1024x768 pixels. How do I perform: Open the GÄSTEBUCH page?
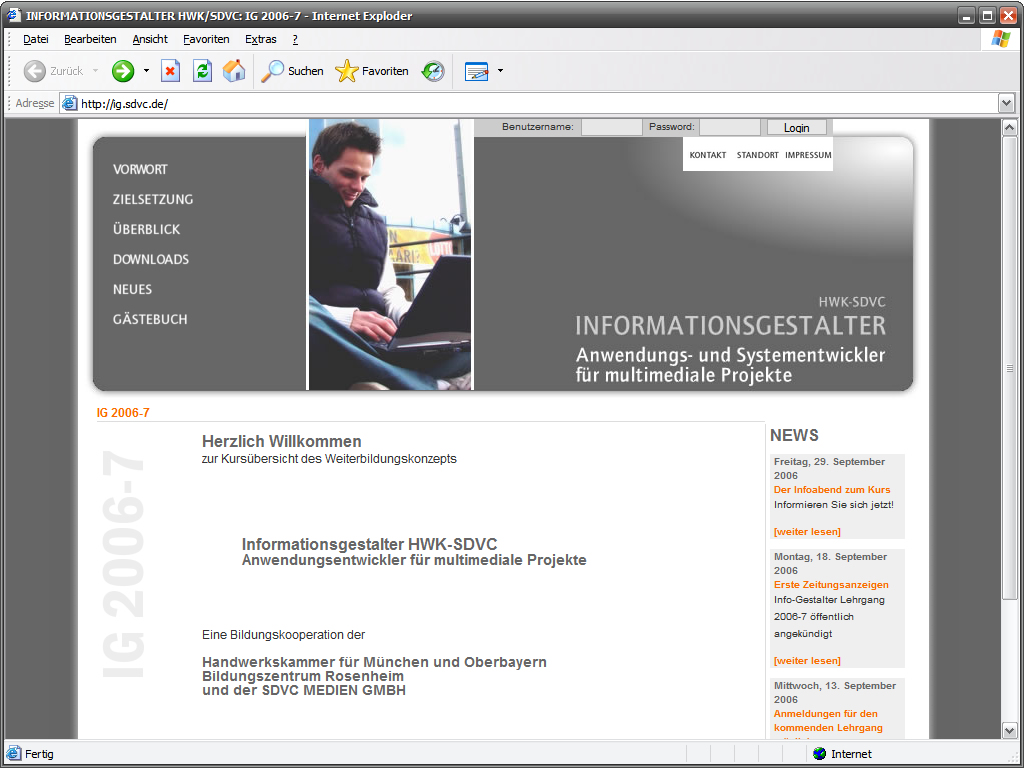point(150,319)
